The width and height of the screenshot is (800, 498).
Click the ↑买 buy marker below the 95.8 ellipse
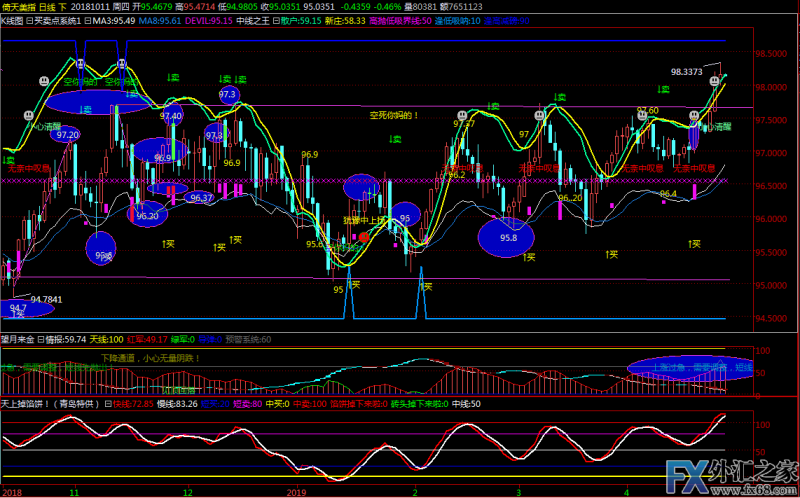click(x=530, y=257)
